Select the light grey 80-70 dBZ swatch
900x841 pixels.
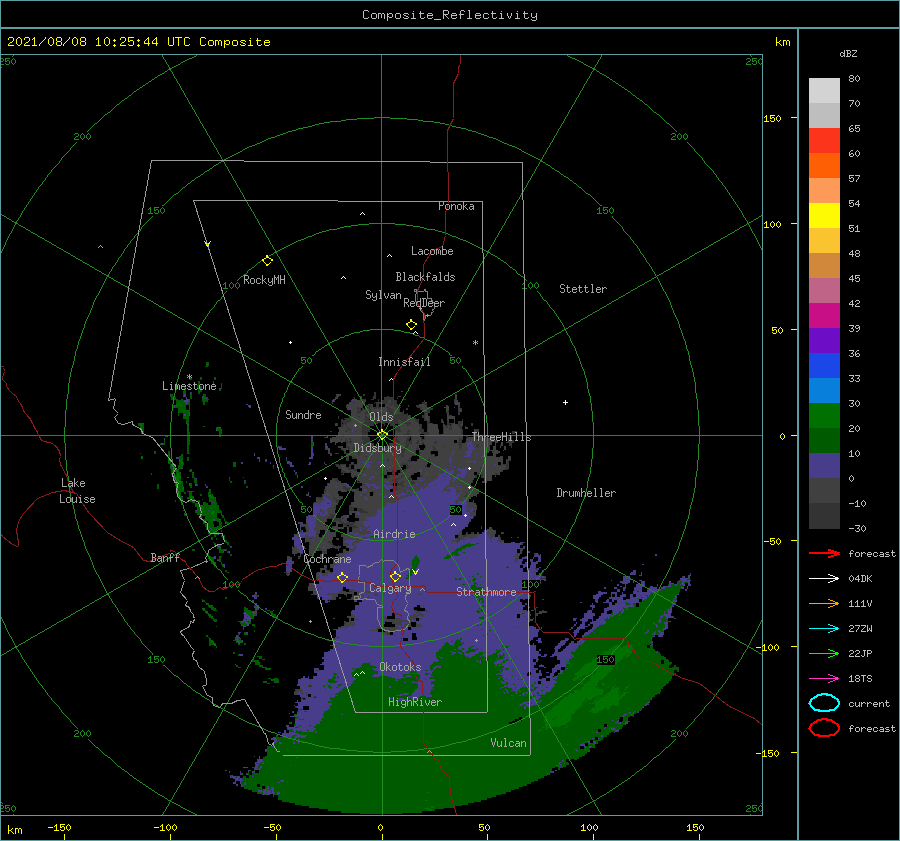point(824,91)
